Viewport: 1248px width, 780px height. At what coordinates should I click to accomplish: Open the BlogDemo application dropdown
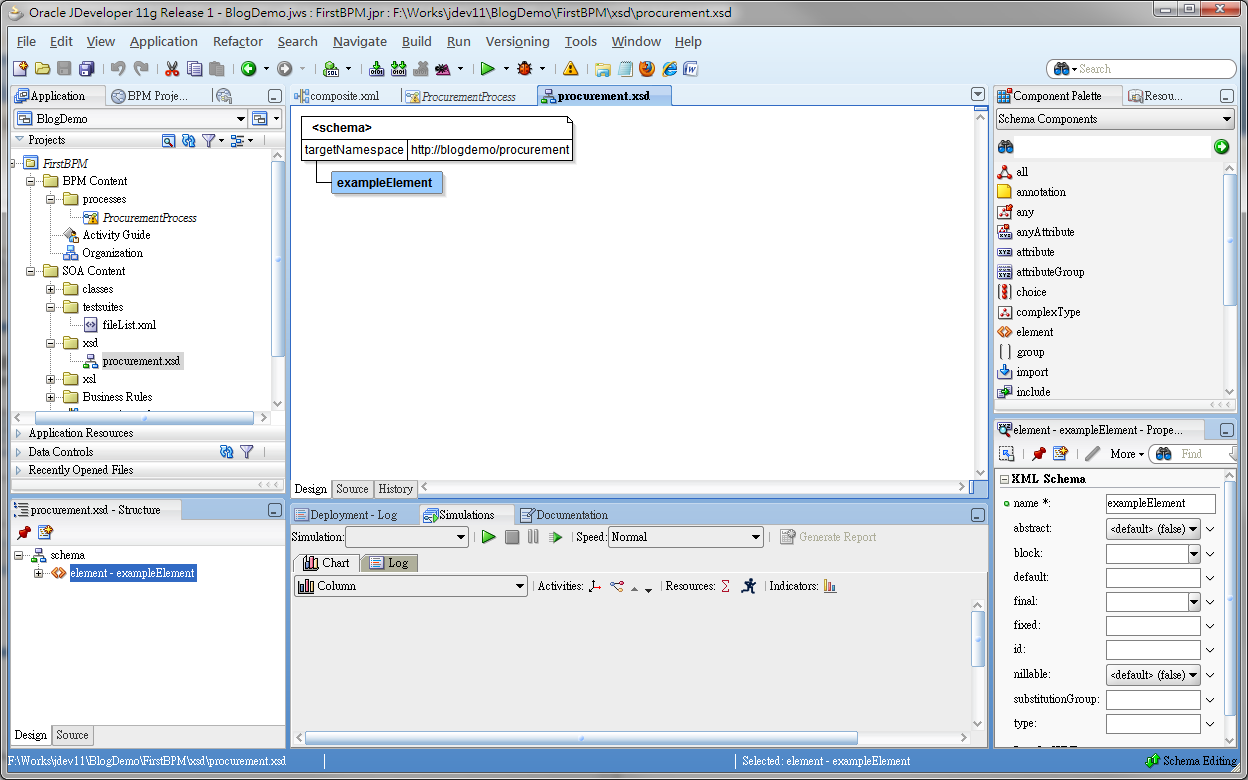240,119
